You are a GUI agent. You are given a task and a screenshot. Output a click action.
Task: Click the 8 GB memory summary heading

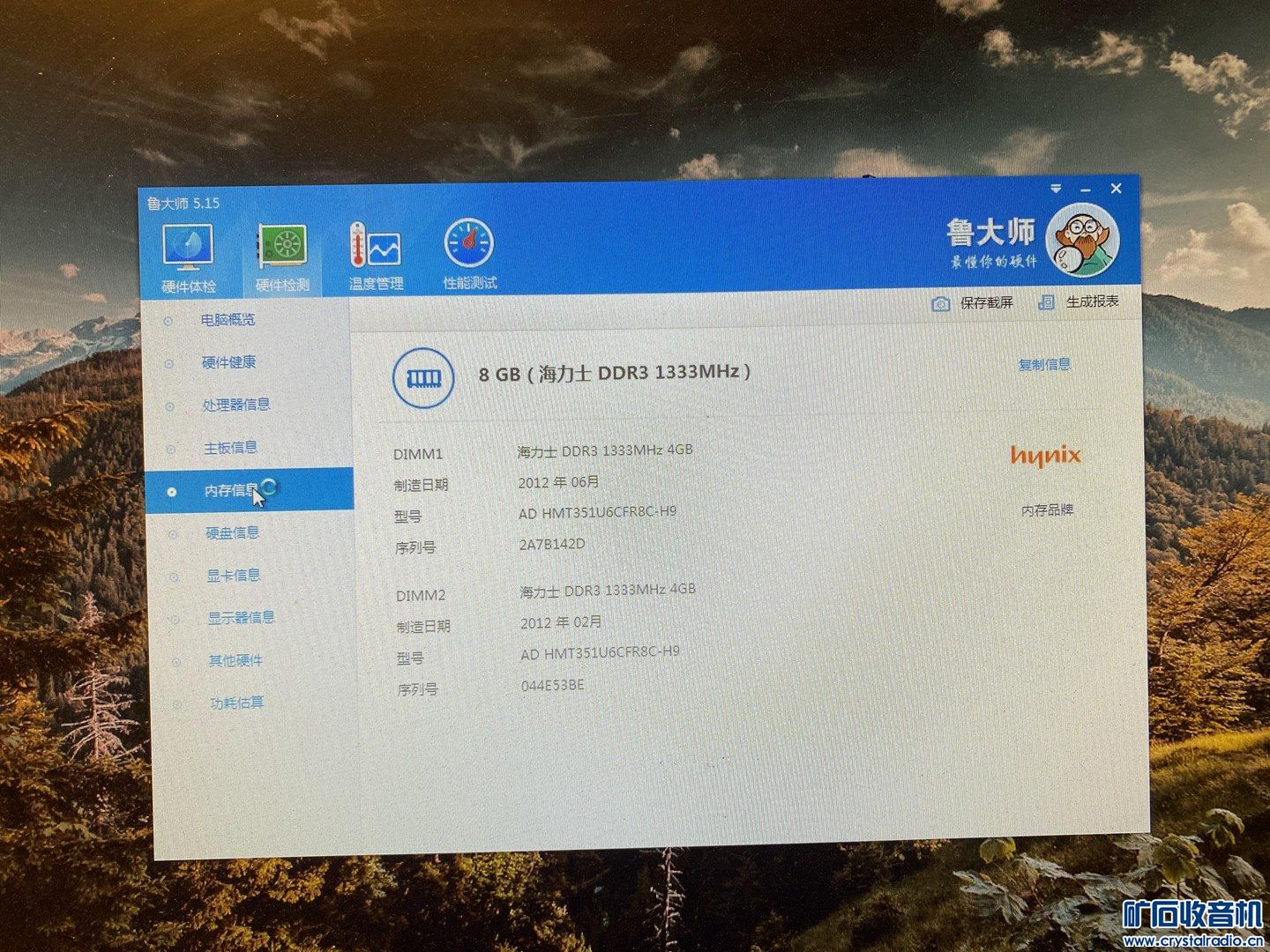[x=615, y=373]
